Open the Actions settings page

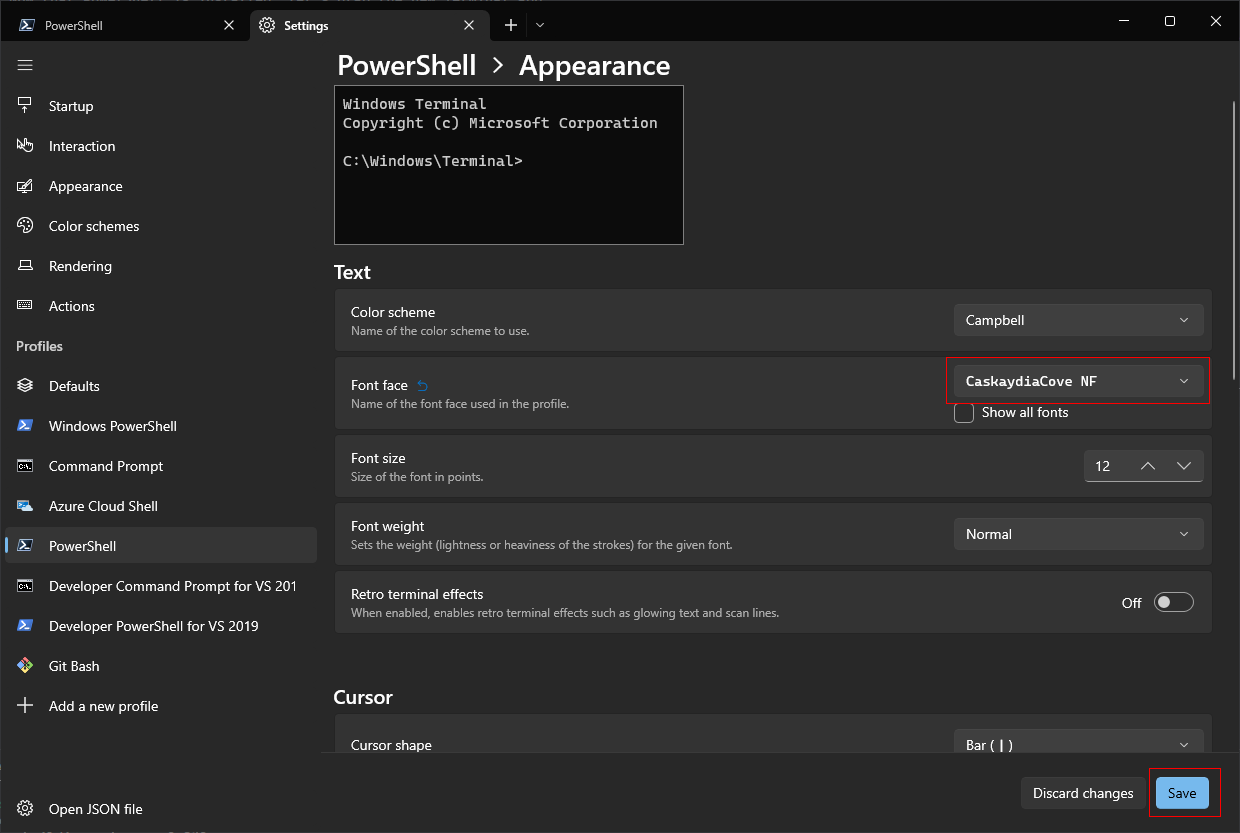point(161,306)
